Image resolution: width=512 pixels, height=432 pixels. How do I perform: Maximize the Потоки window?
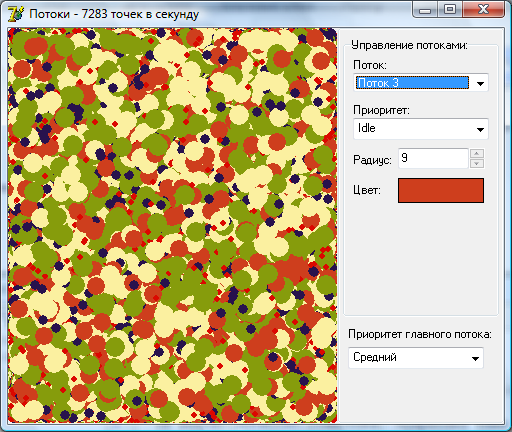(x=450, y=9)
